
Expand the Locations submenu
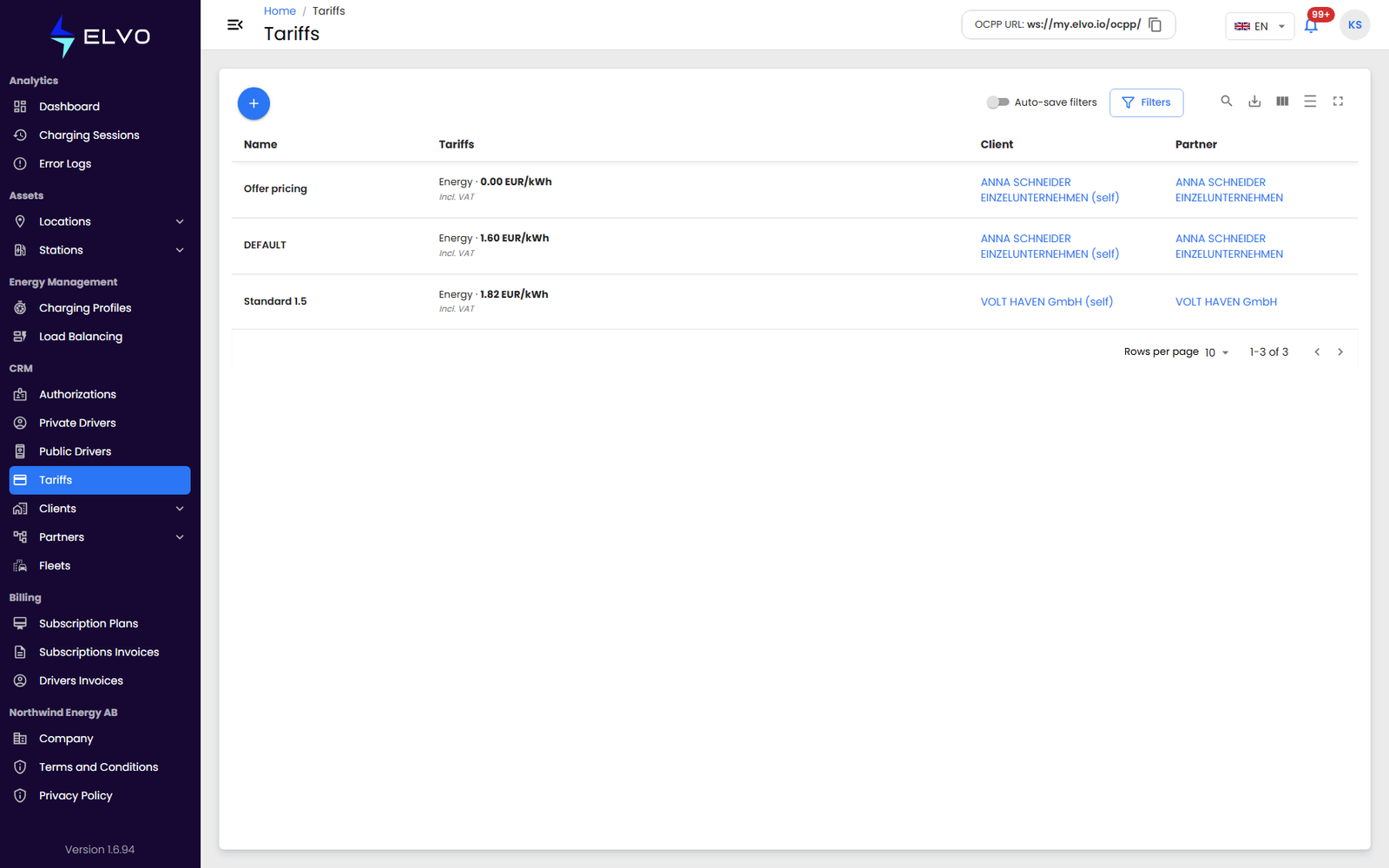pos(180,221)
